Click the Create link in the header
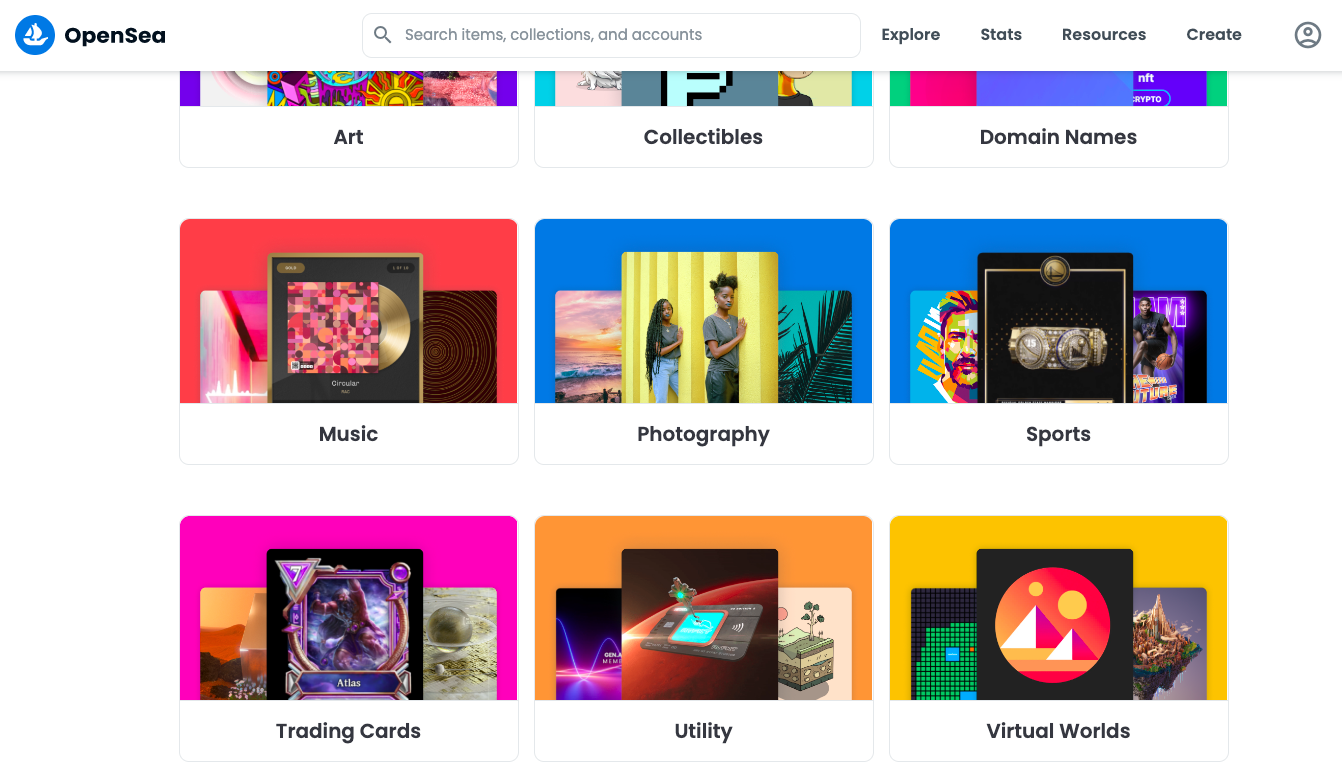Viewport: 1342px width, 779px height. pos(1214,35)
